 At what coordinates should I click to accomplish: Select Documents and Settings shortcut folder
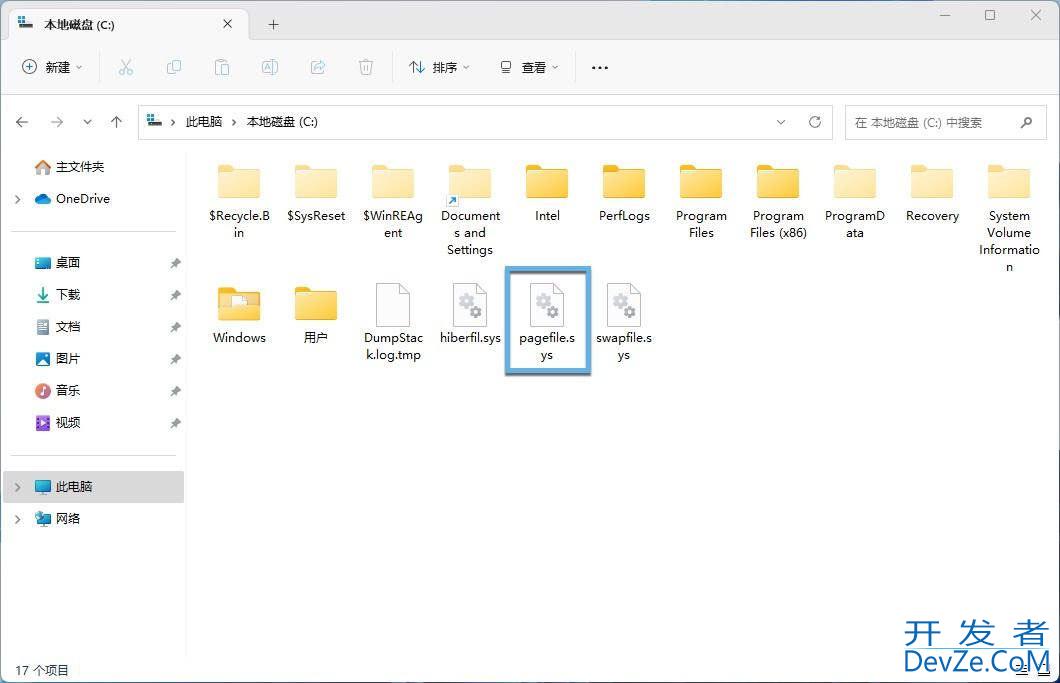coord(470,210)
